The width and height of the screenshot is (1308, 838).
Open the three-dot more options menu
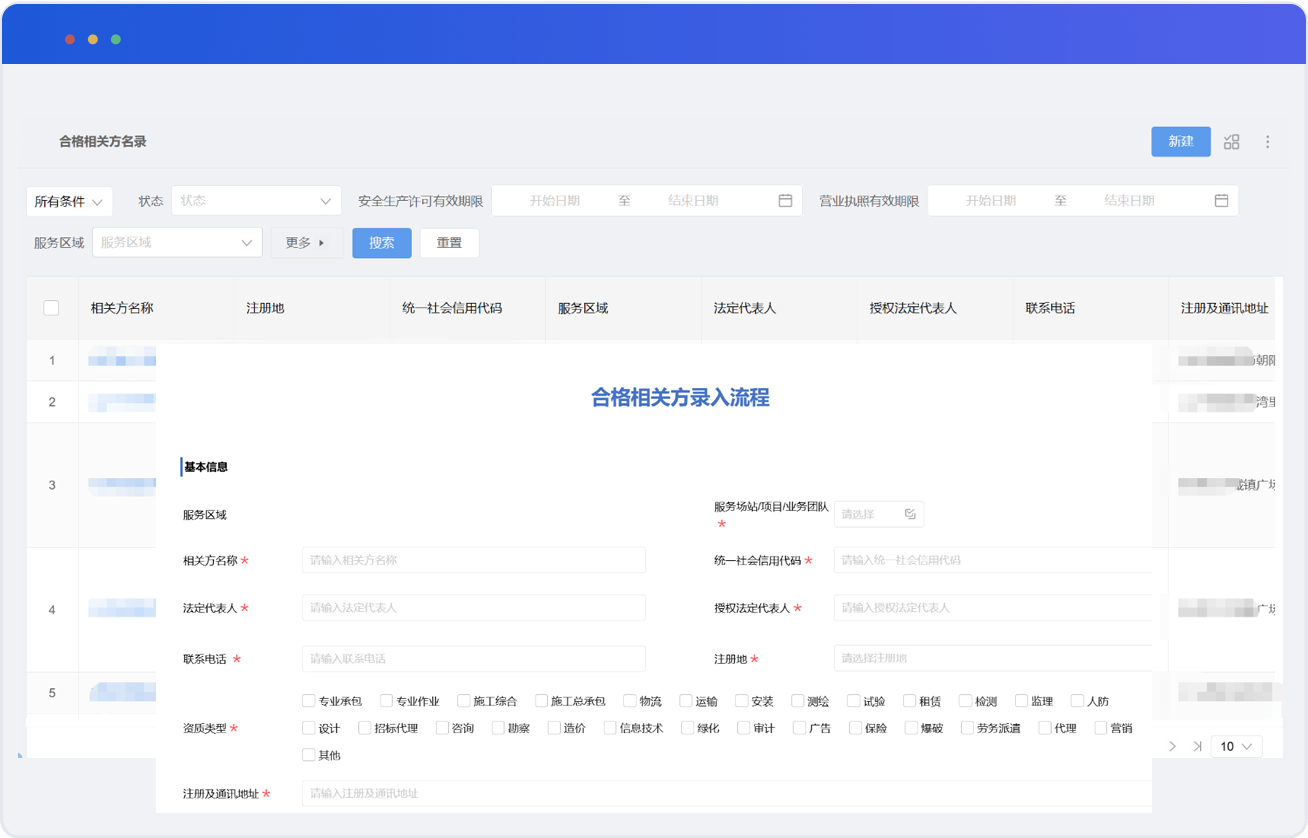pyautogui.click(x=1268, y=142)
